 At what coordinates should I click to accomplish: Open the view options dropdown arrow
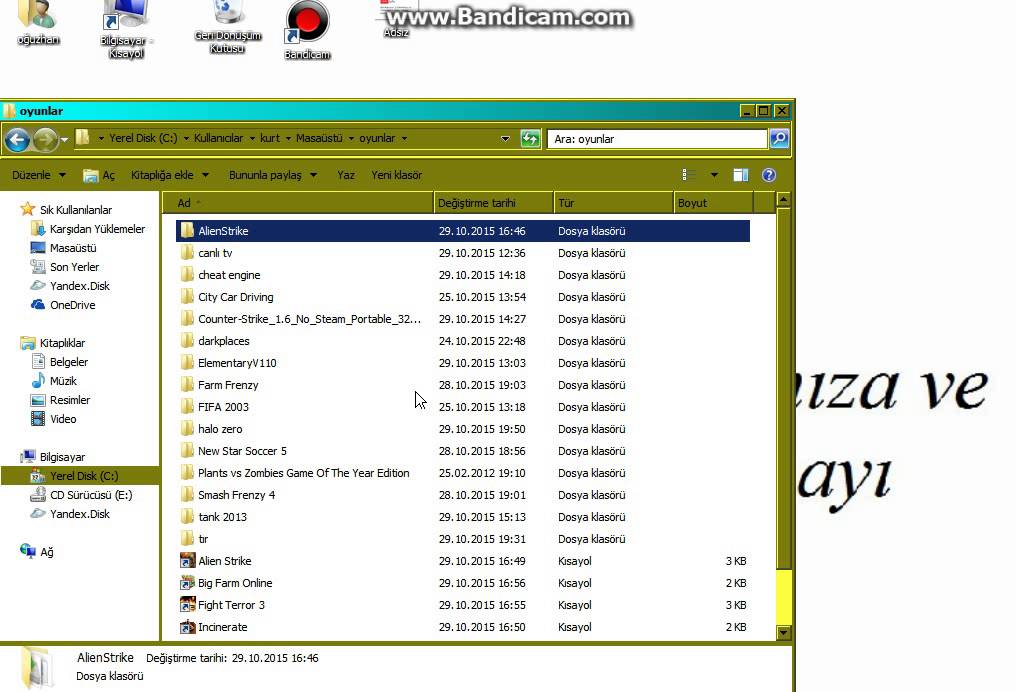(714, 175)
